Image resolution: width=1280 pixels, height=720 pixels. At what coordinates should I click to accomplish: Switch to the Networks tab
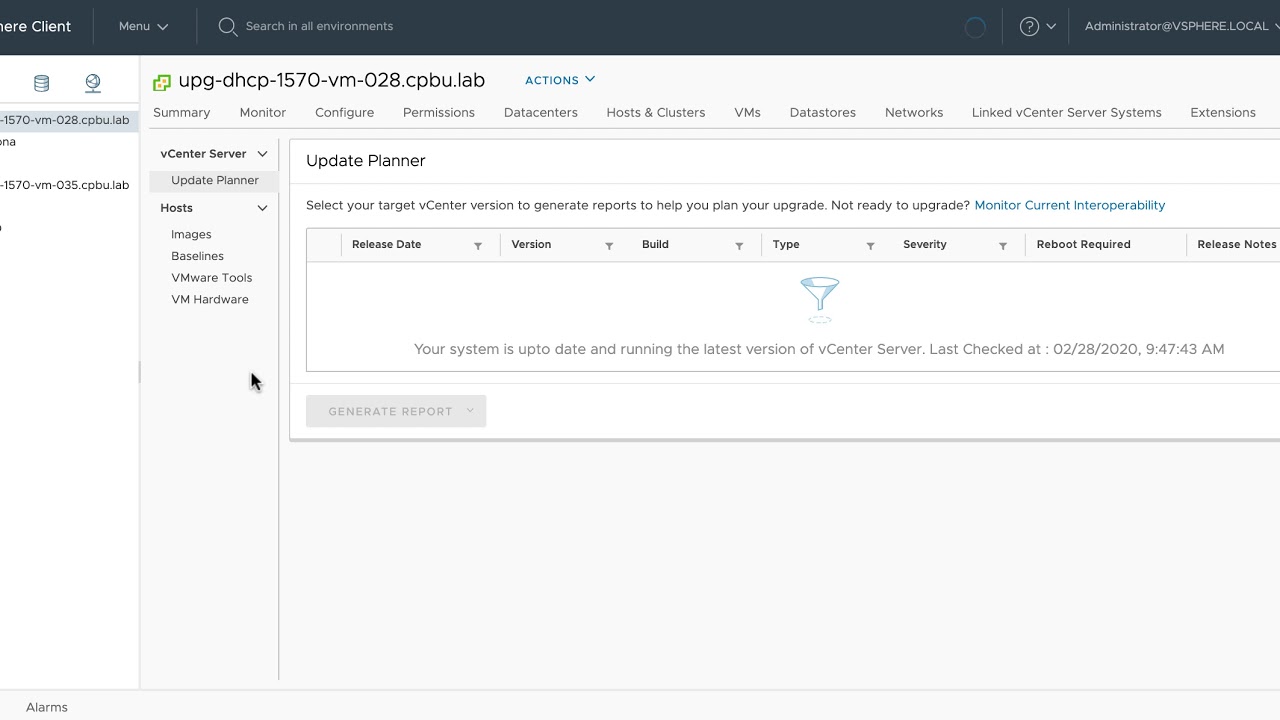point(914,112)
